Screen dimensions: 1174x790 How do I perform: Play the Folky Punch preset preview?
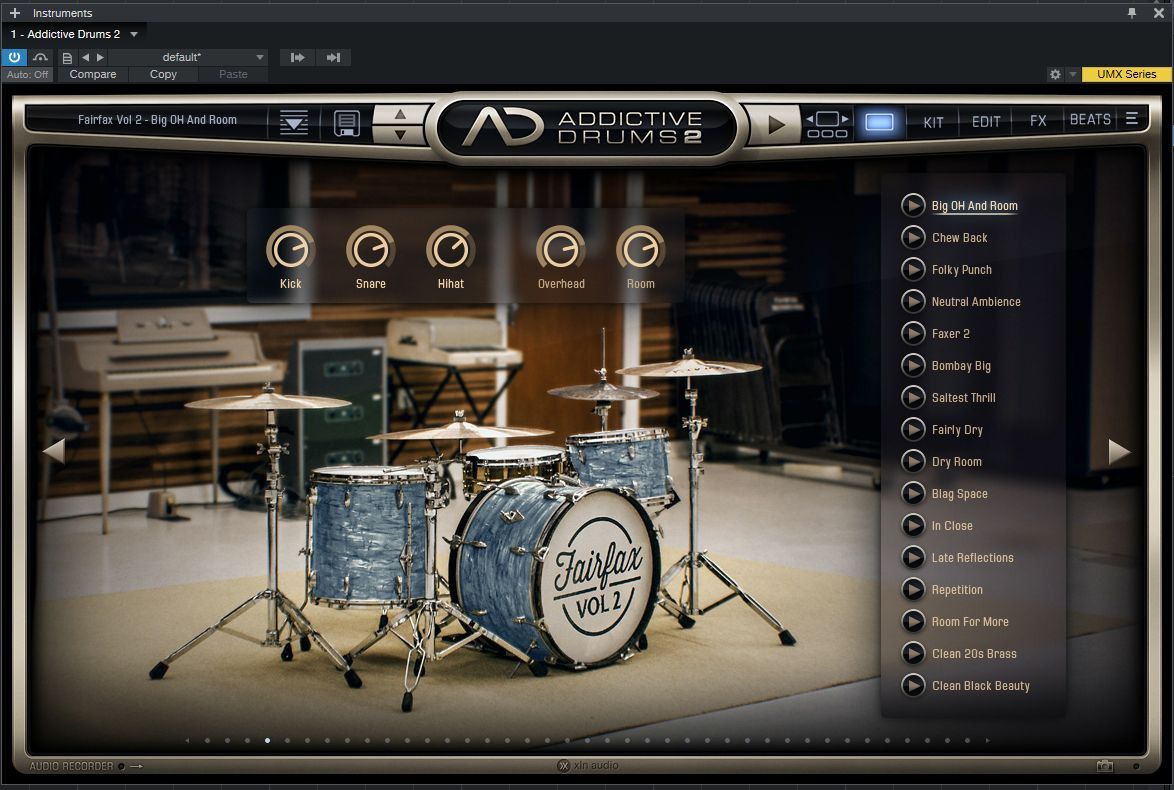tap(913, 270)
